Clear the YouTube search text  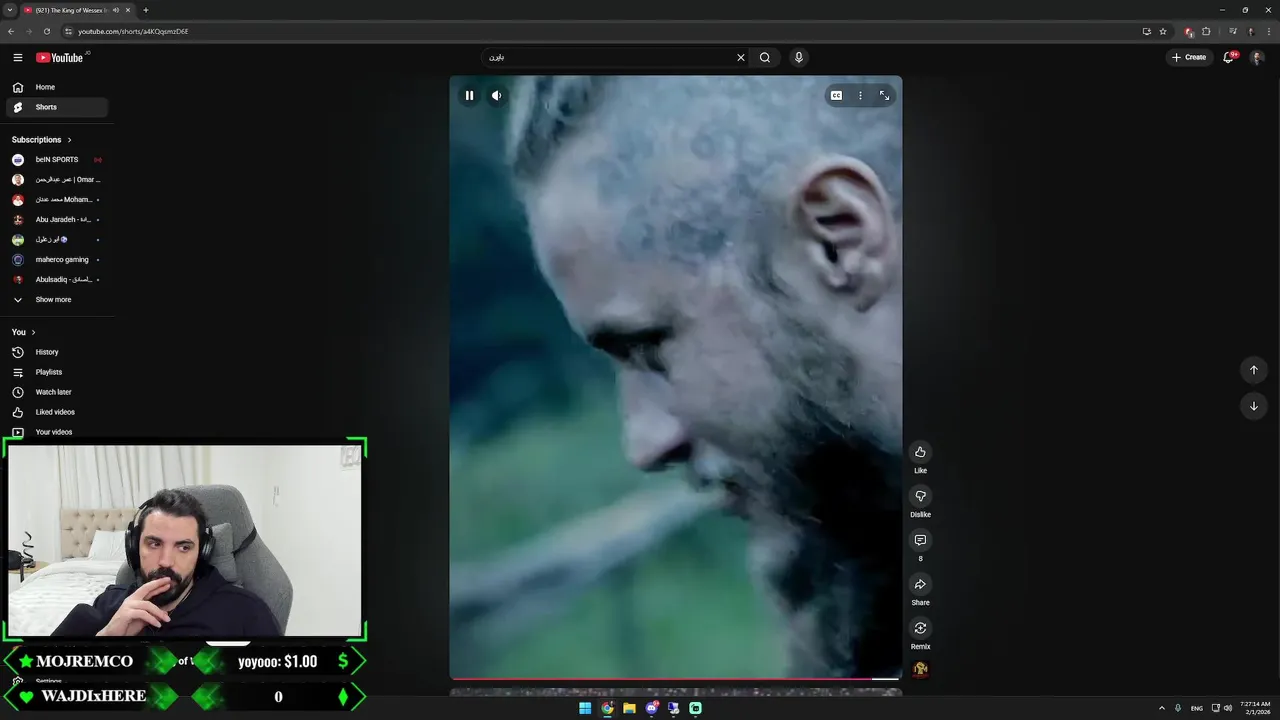pyautogui.click(x=741, y=57)
